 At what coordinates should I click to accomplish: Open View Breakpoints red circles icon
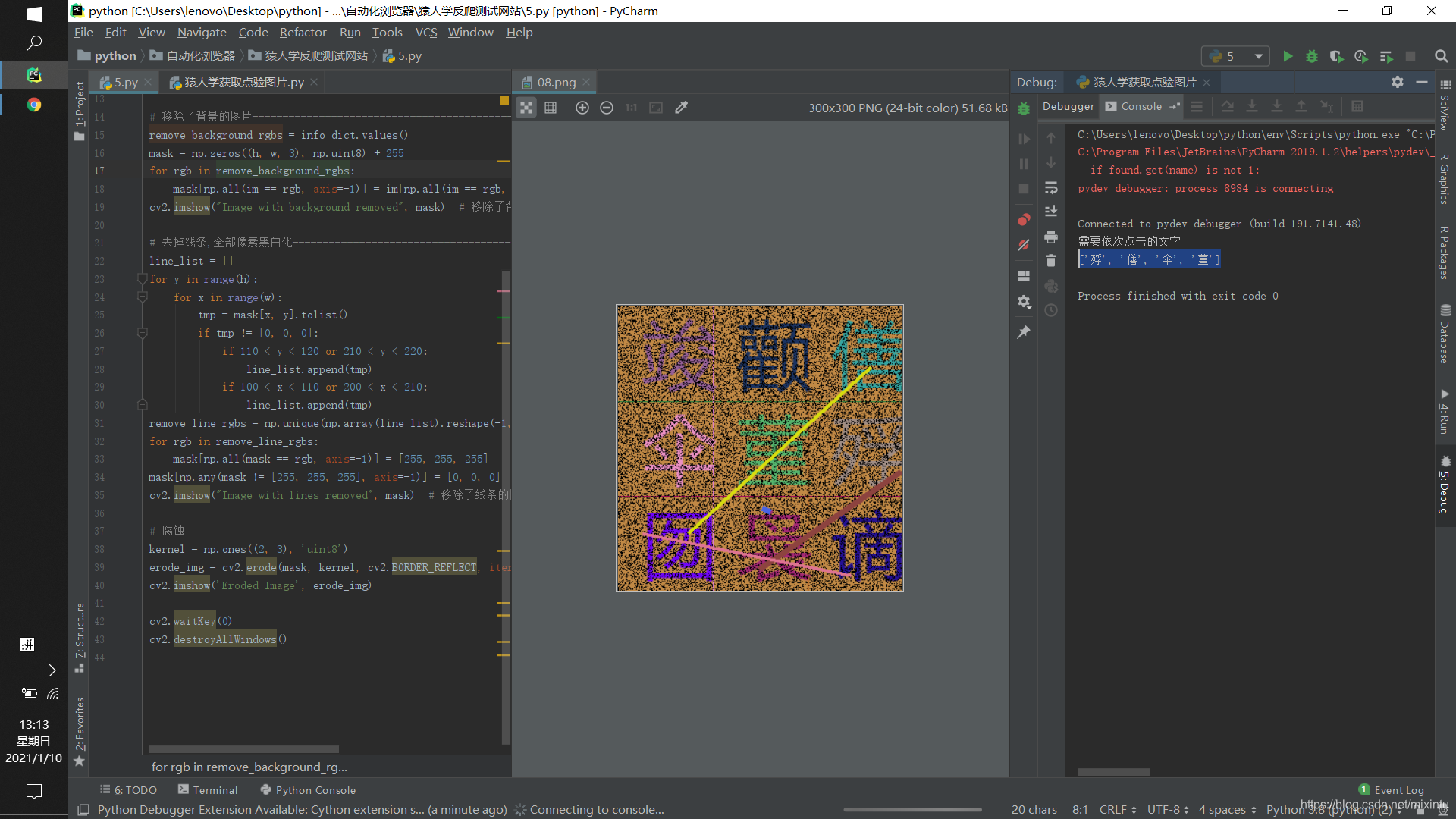click(1024, 220)
